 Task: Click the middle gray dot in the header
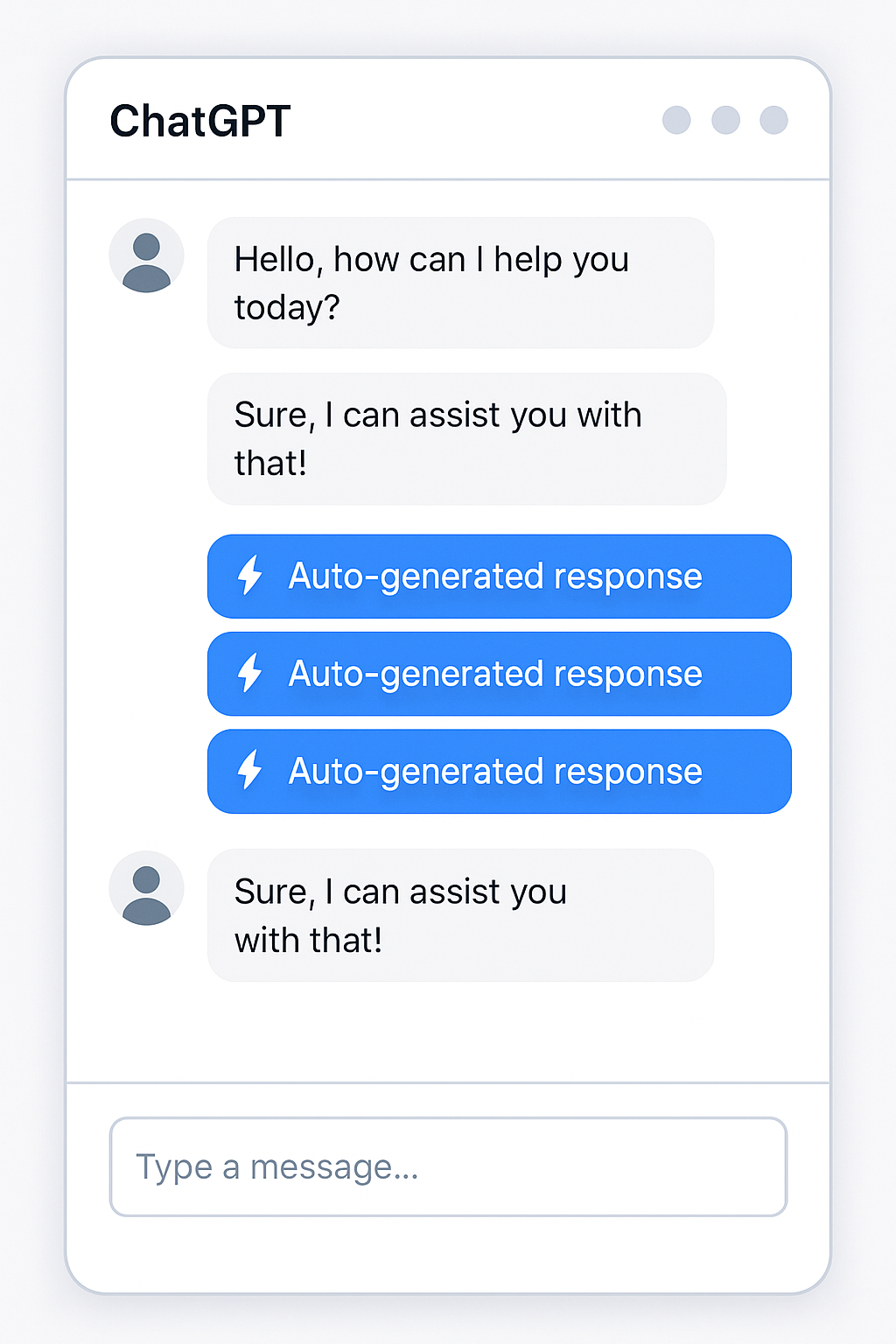725,120
